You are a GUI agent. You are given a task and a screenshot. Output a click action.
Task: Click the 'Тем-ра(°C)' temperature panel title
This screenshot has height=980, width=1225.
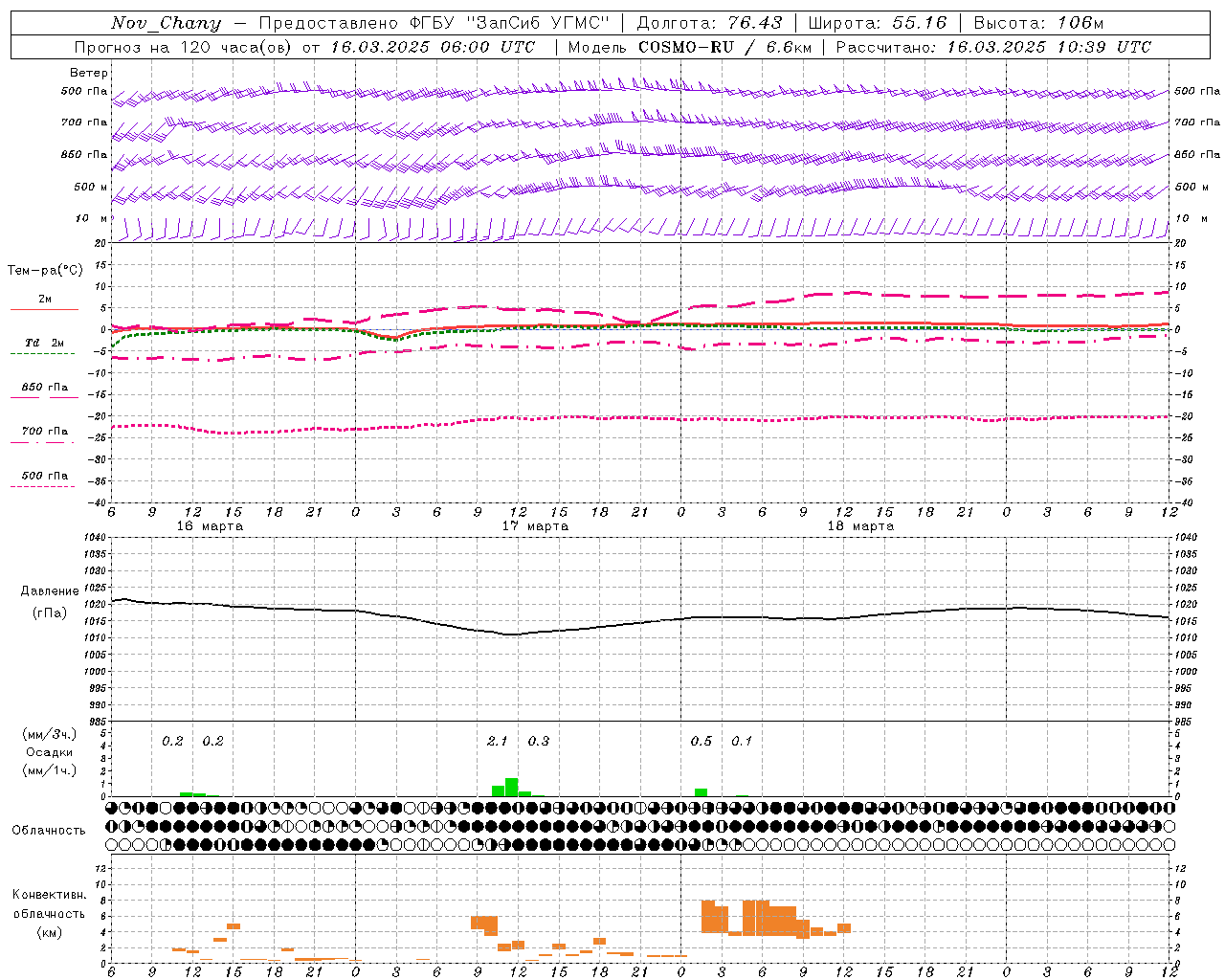pos(46,271)
